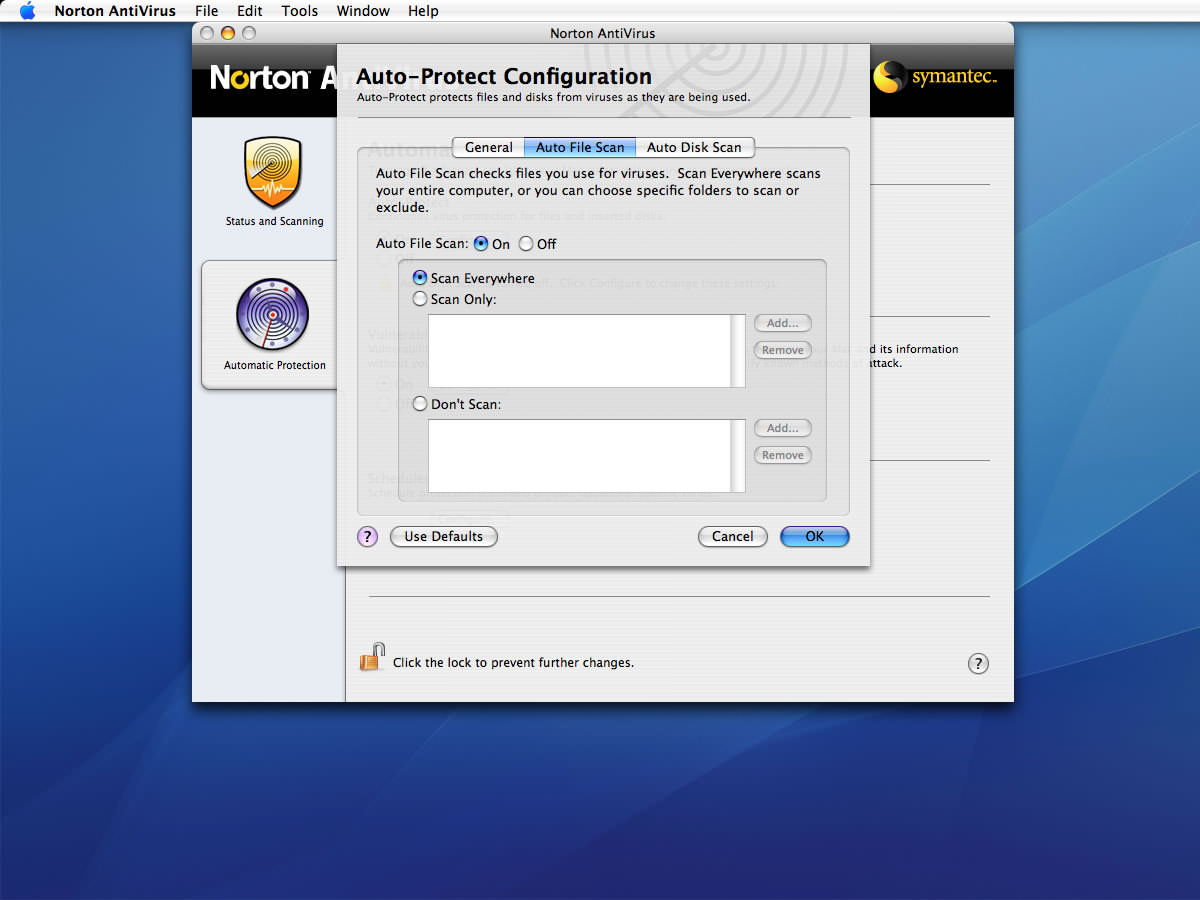Choose the Scan Everywhere option
1200x900 pixels.
point(421,278)
